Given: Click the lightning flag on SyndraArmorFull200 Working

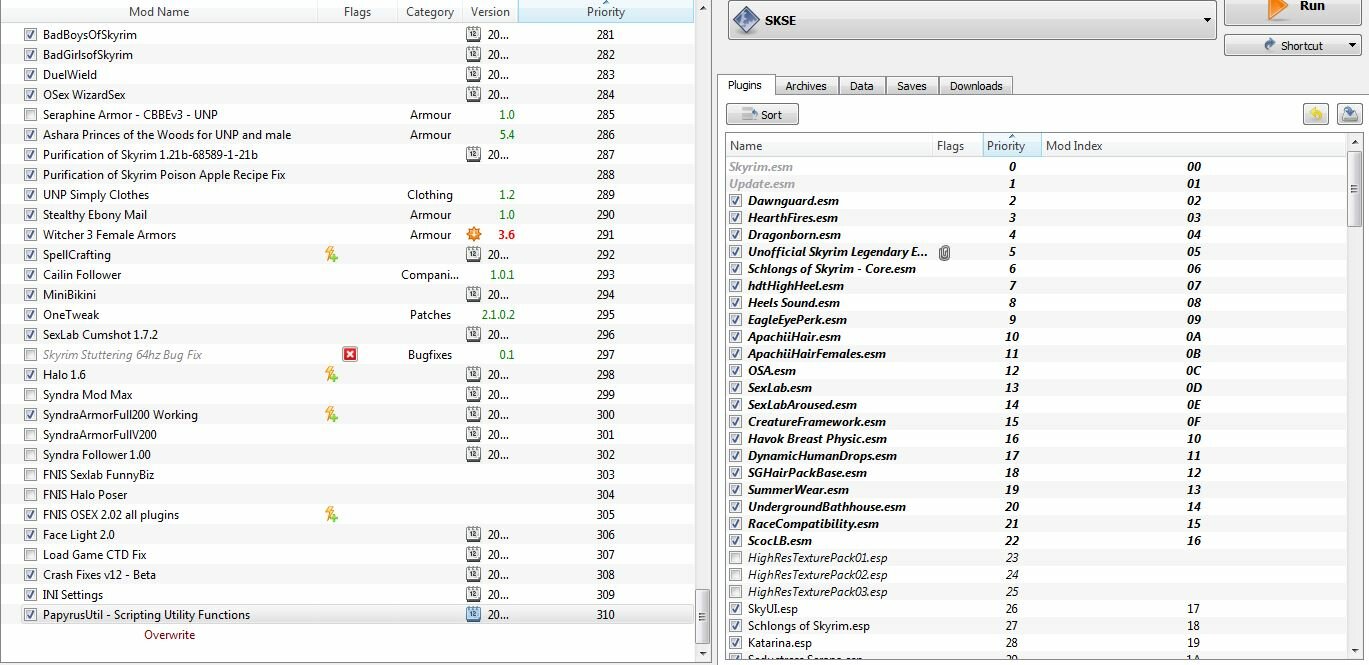Looking at the screenshot, I should 331,414.
